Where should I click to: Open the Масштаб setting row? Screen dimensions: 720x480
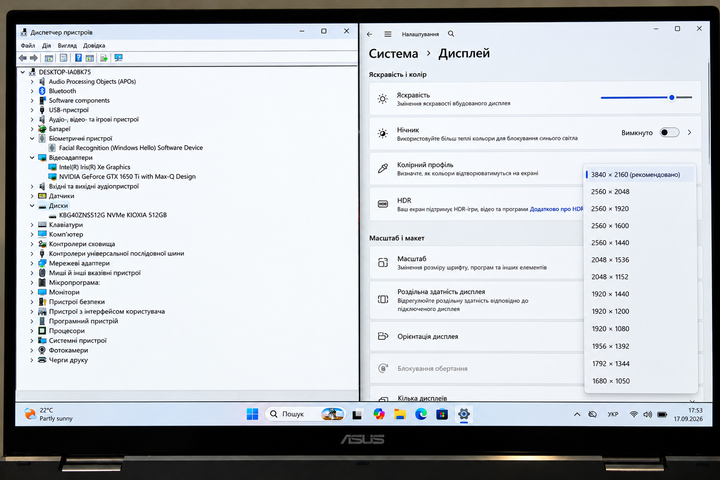coord(475,263)
